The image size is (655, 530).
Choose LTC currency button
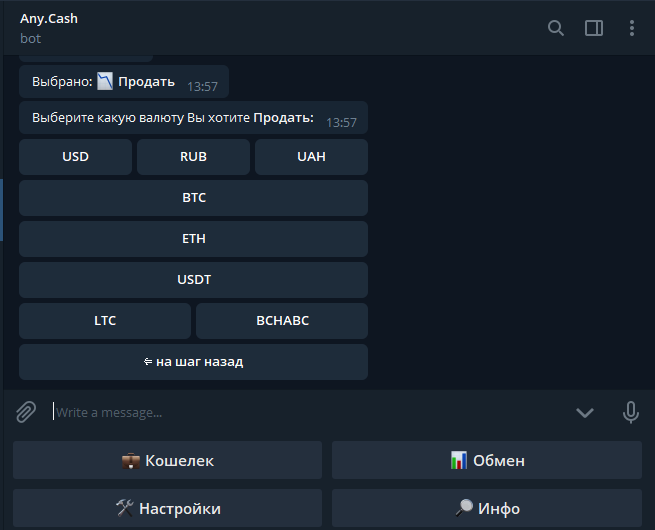(x=105, y=321)
